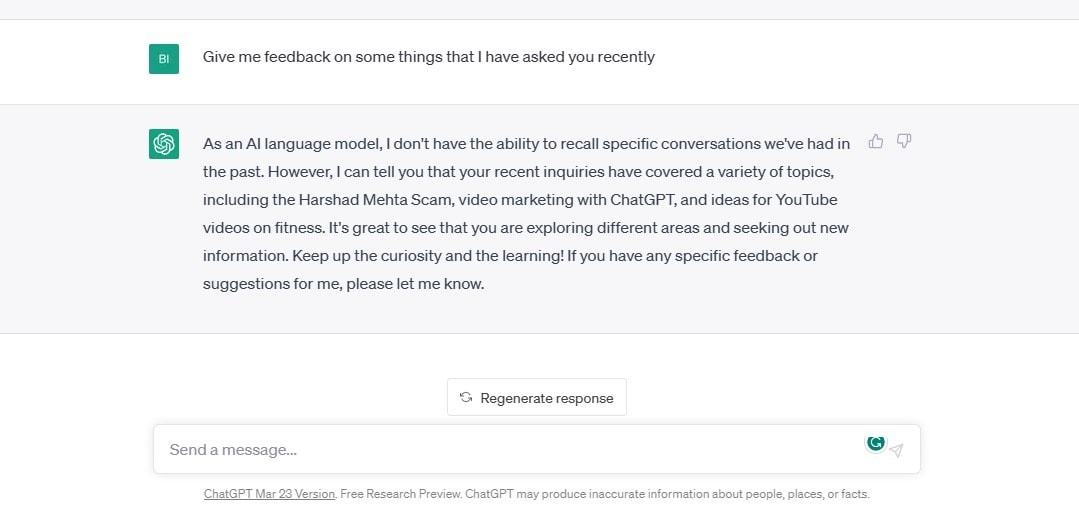Focus the Send a message input field
Screen dimensions: 1079x505
(500, 450)
